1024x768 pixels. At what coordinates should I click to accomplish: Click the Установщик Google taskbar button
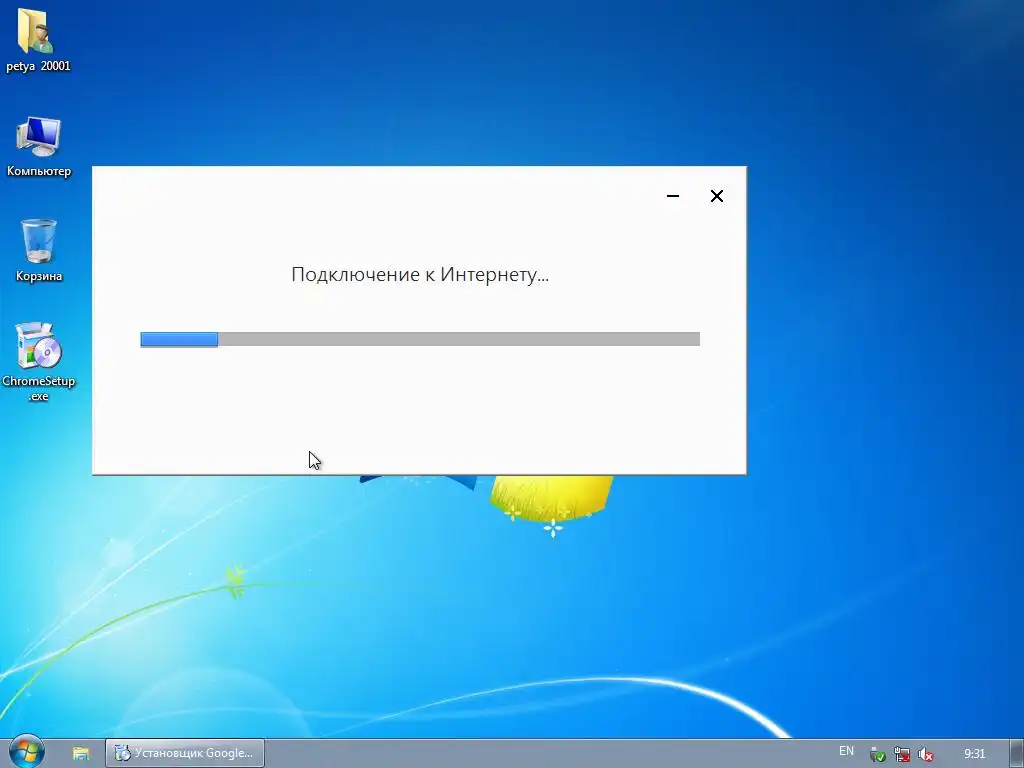pos(185,753)
